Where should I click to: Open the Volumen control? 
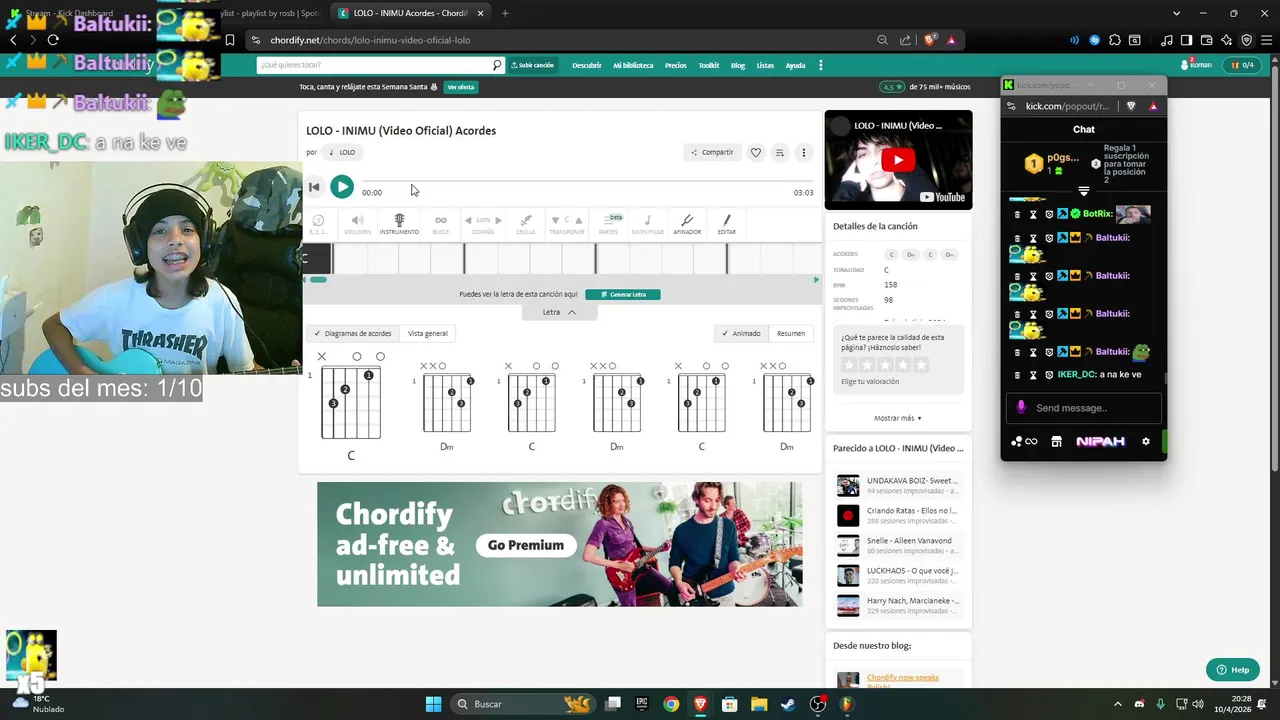357,224
